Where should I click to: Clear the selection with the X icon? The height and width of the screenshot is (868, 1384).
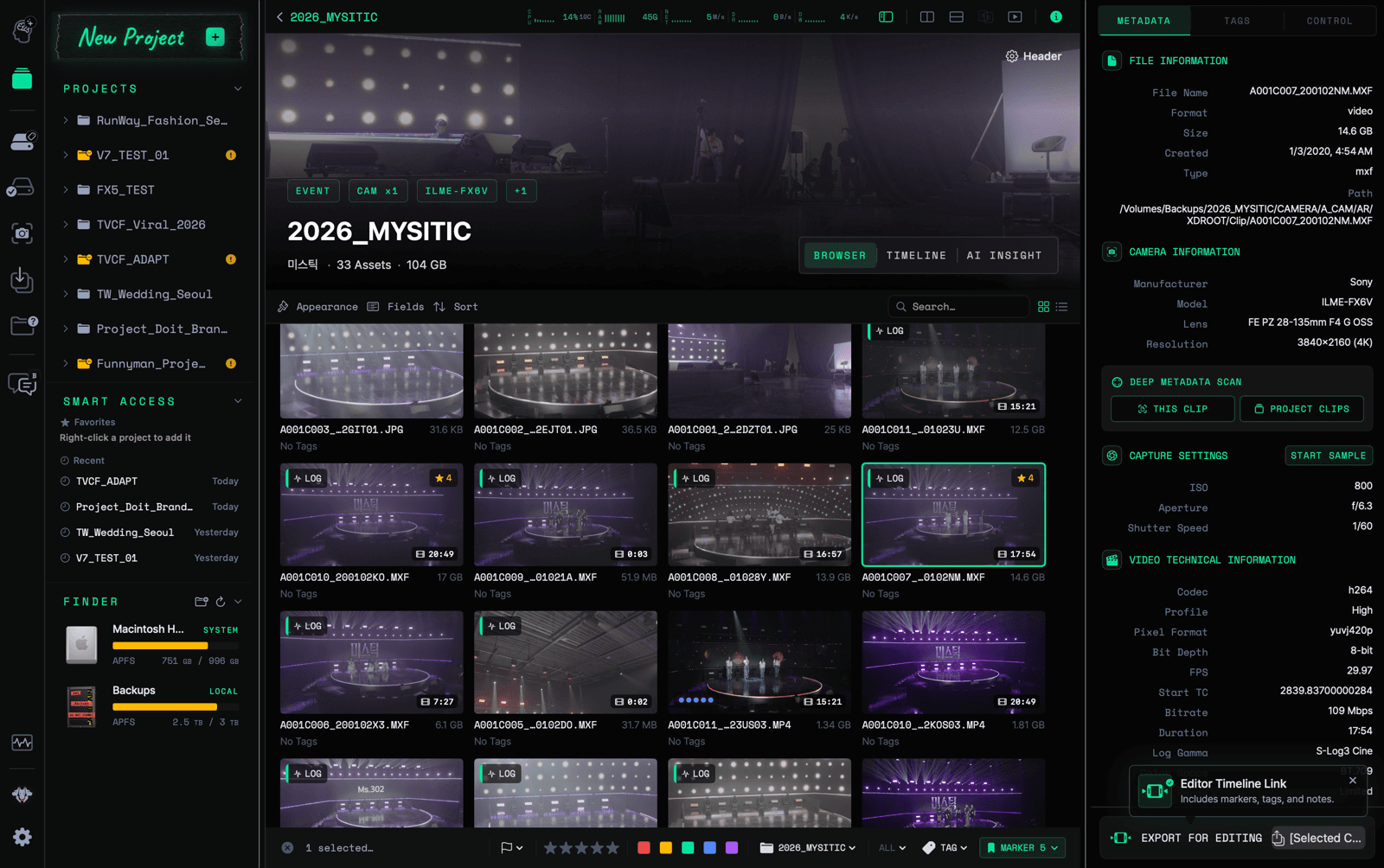[287, 848]
